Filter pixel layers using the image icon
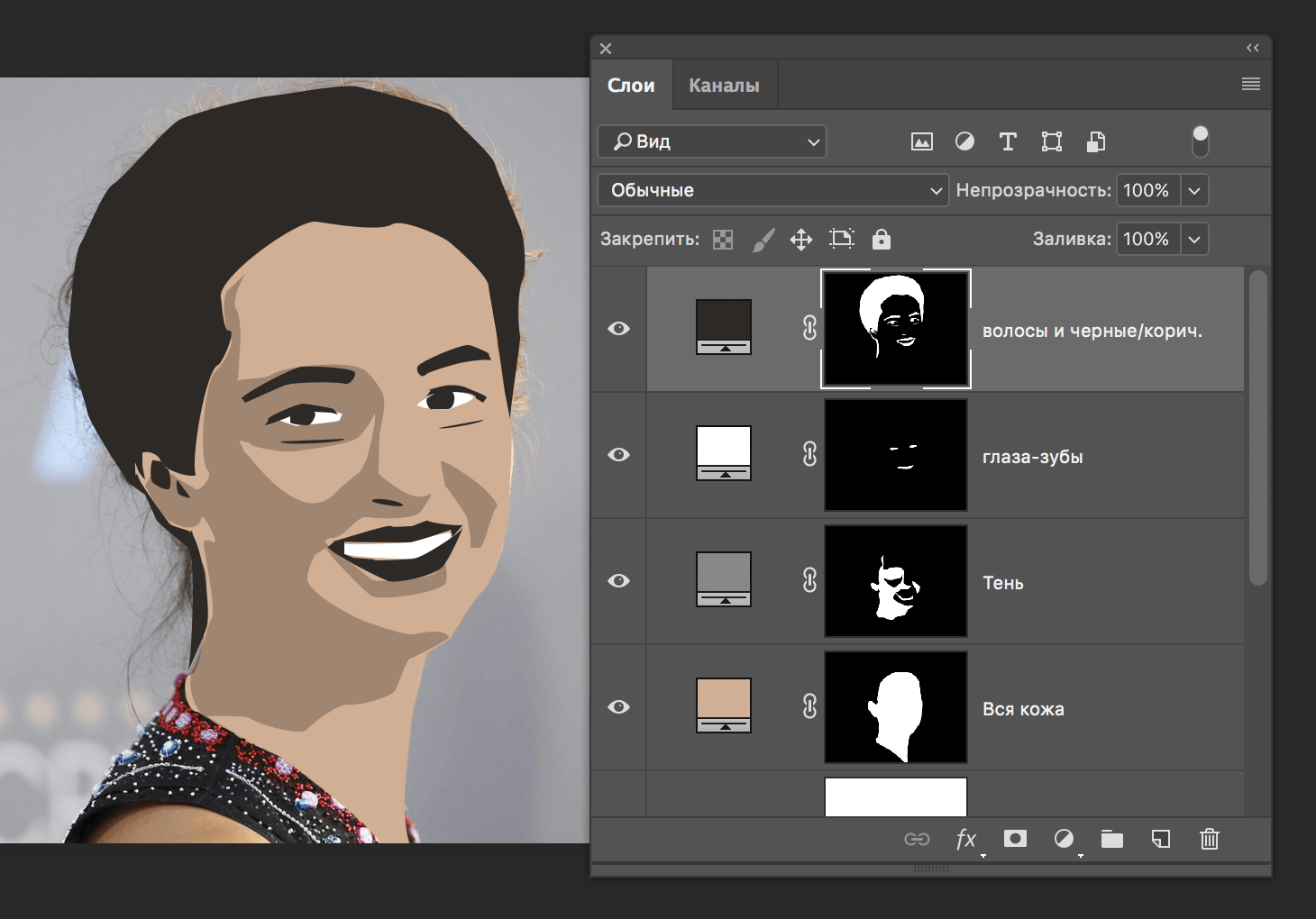 (x=920, y=141)
